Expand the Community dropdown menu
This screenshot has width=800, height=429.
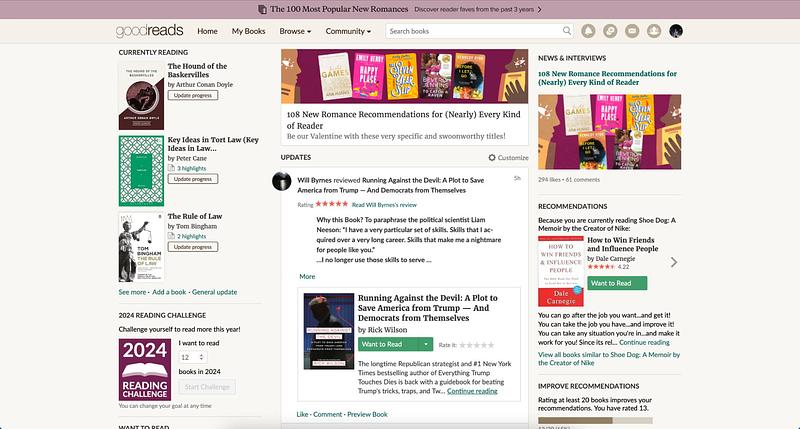[350, 31]
